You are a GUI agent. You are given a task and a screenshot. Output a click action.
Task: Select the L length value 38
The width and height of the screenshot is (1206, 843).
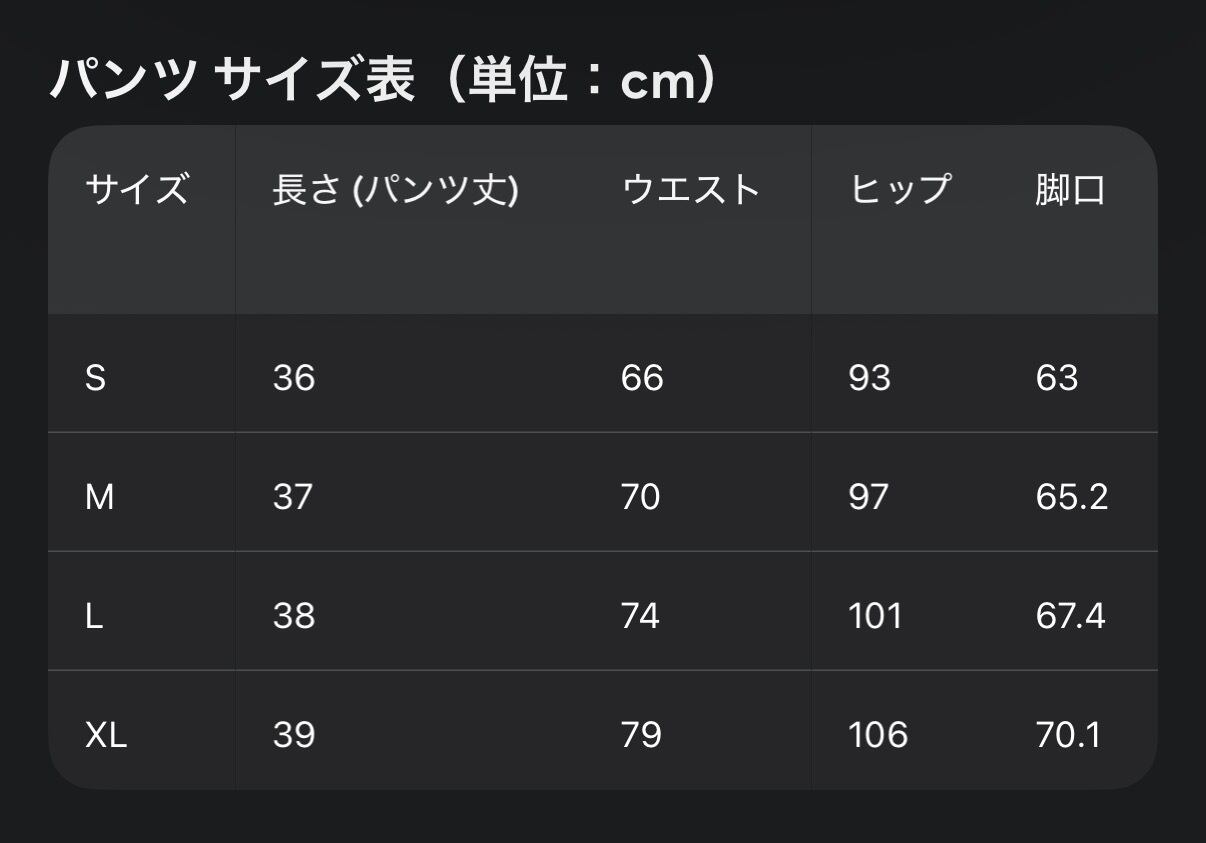pyautogui.click(x=293, y=616)
